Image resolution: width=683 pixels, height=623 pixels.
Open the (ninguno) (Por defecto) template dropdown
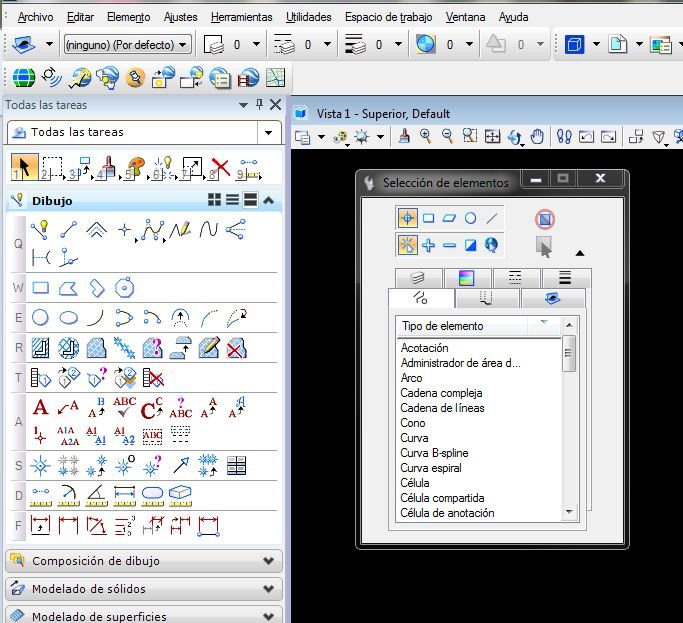pos(128,44)
